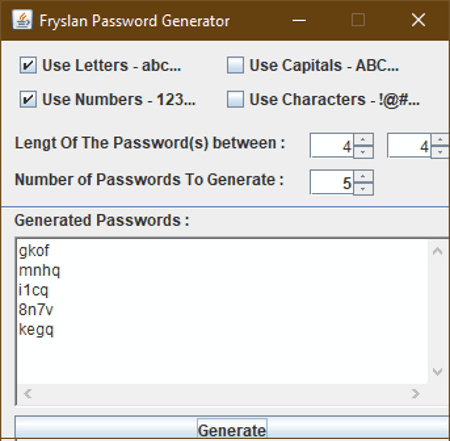The image size is (450, 441).
Task: Enable Use Characters checkbox
Action: click(x=235, y=99)
